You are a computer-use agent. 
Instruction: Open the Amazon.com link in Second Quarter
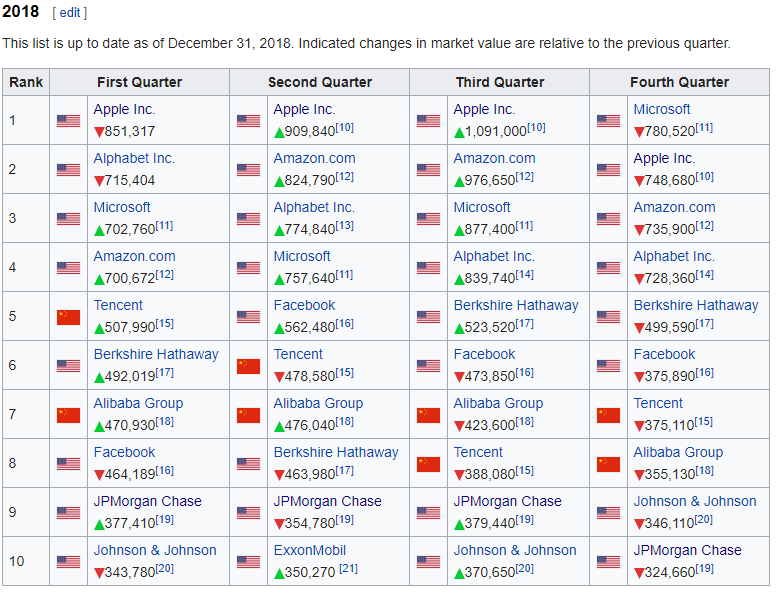pyautogui.click(x=314, y=159)
